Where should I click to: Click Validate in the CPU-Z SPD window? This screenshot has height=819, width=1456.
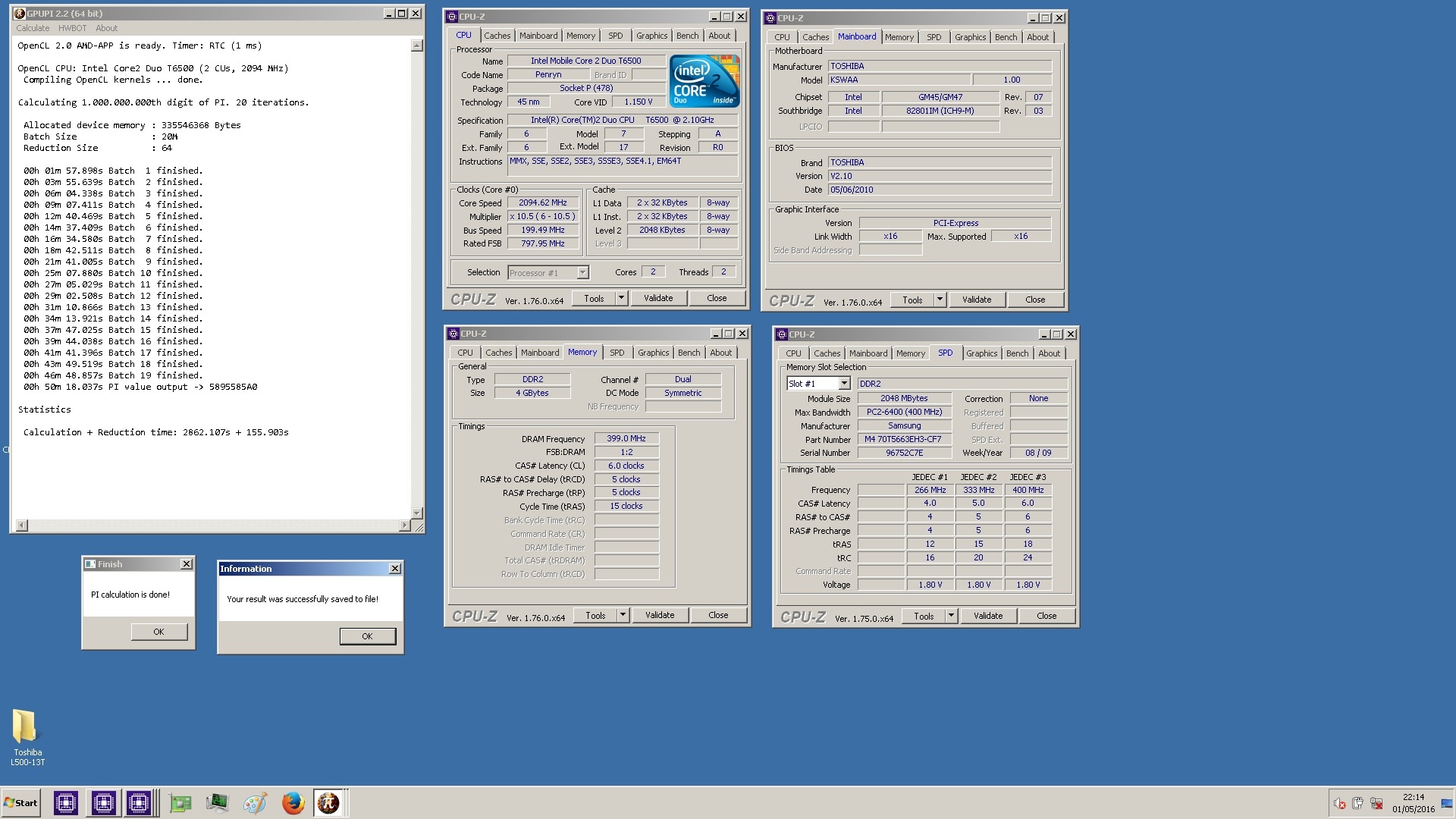(988, 616)
